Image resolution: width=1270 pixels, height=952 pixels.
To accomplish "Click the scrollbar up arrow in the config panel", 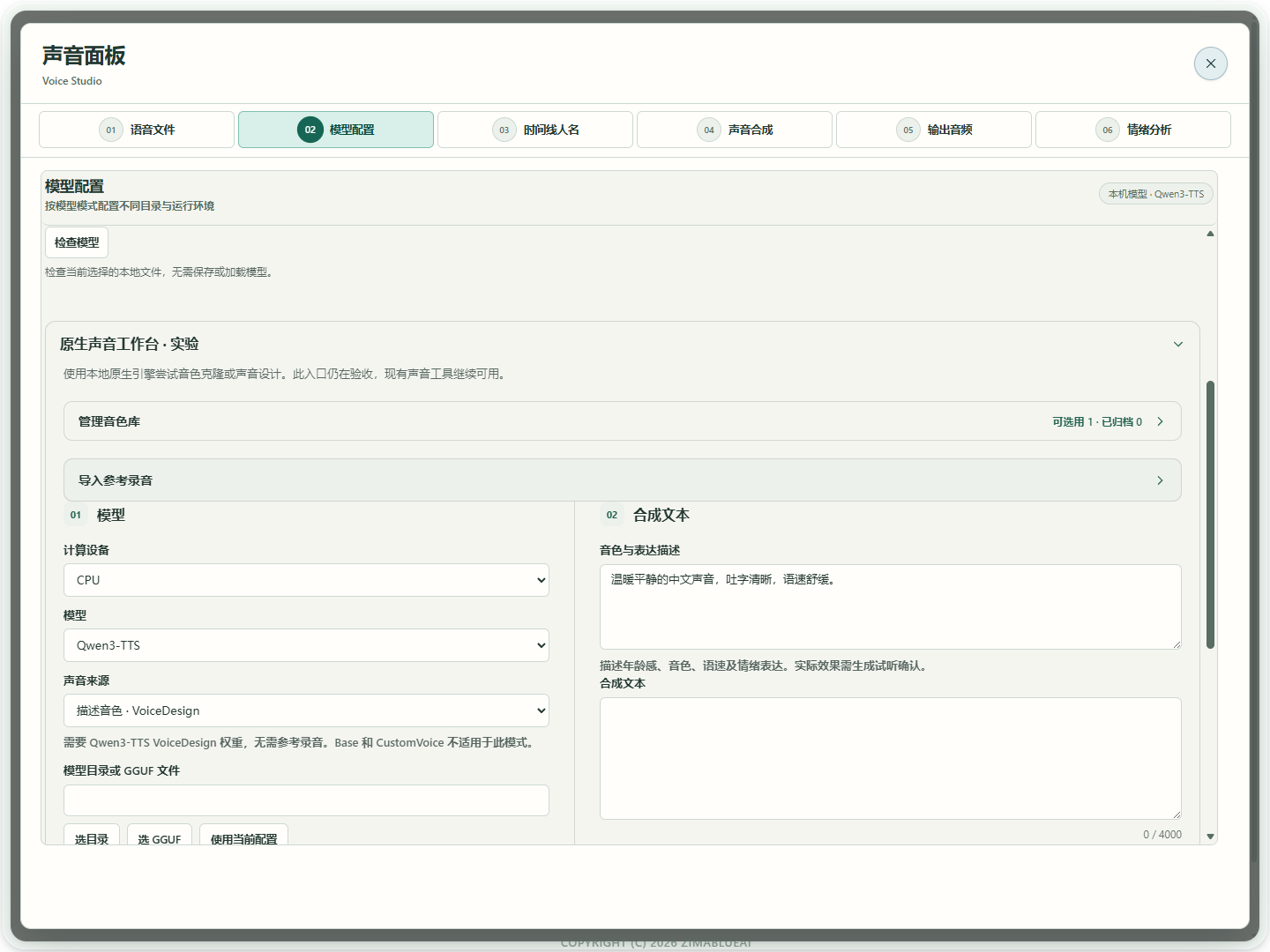I will [x=1210, y=234].
